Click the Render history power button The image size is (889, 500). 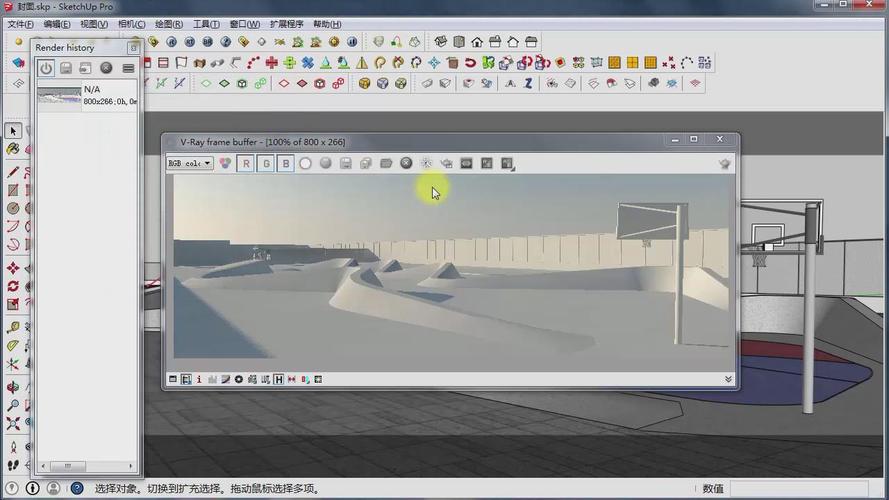point(46,68)
